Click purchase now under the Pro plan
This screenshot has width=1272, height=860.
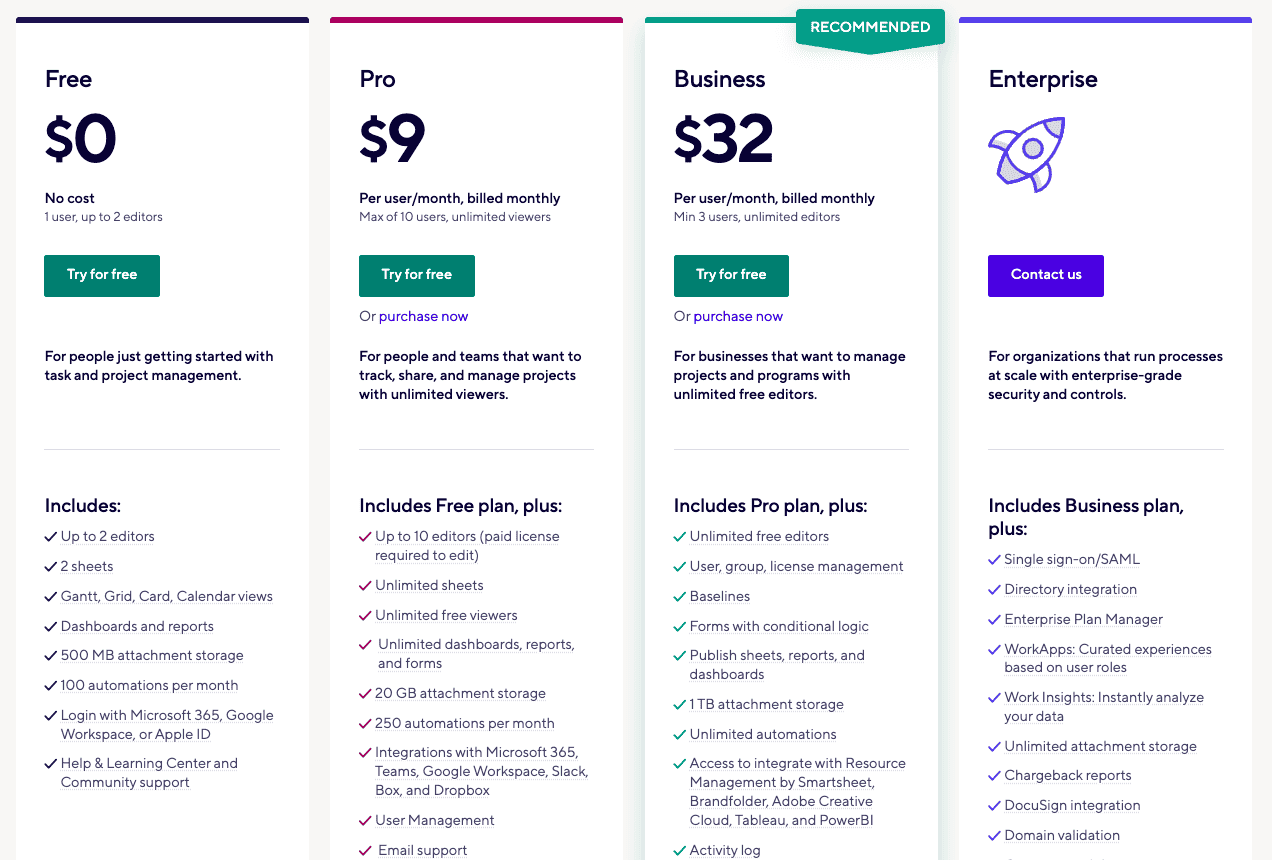point(423,315)
